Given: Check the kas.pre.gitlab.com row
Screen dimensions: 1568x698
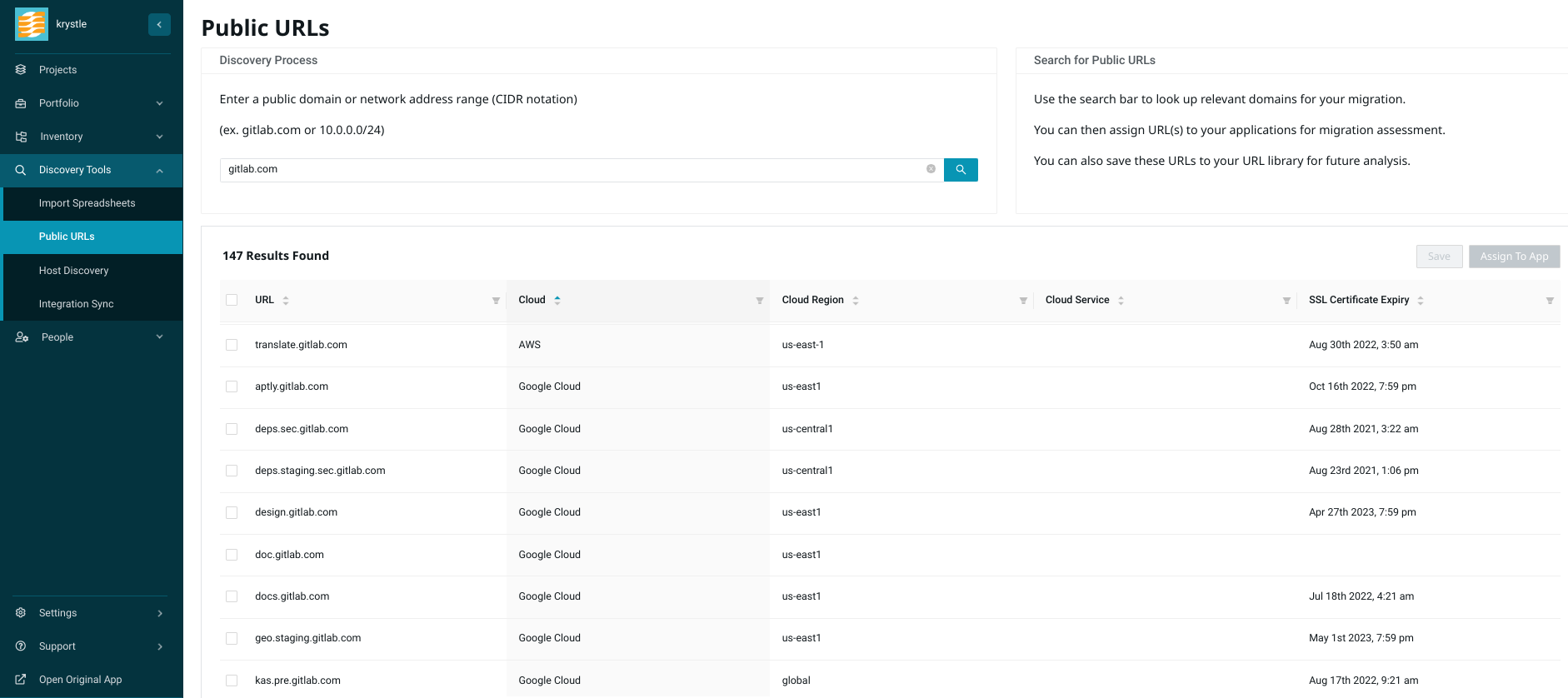Looking at the screenshot, I should pyautogui.click(x=232, y=681).
